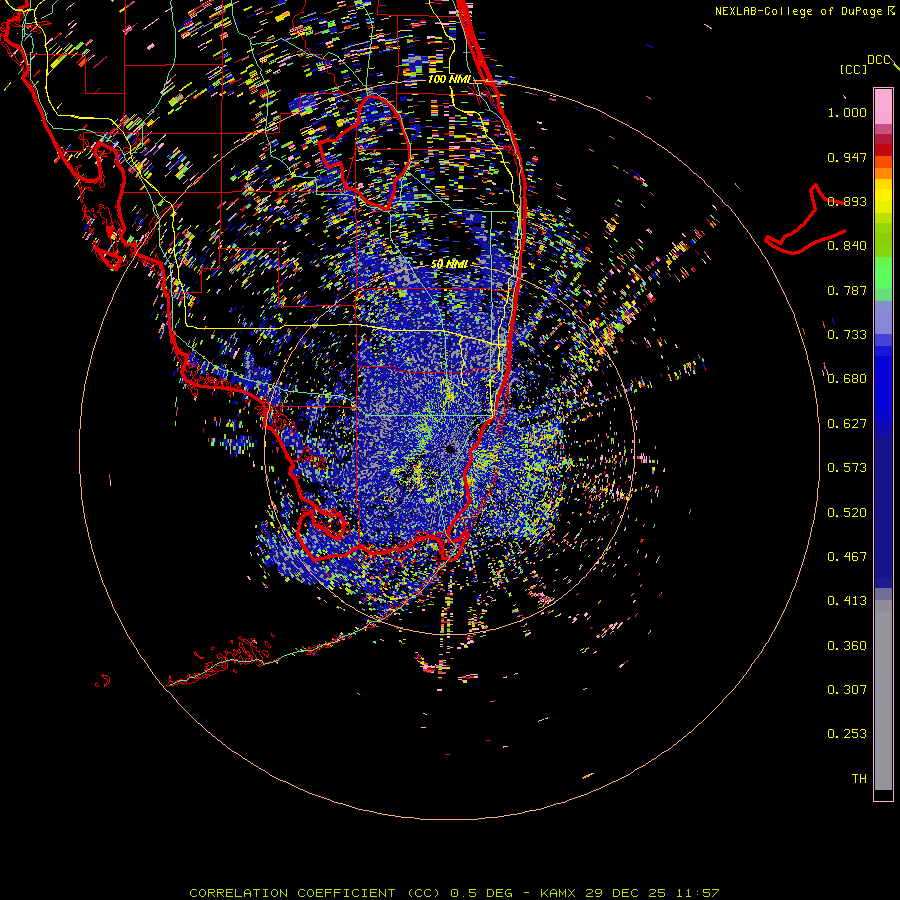
Task: Pick the pink segment of color bar
Action: tap(883, 106)
